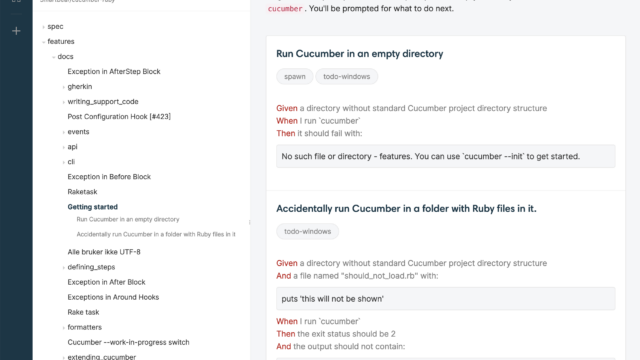640x360 pixels.
Task: Open Exception in After Block document
Action: coord(106,282)
